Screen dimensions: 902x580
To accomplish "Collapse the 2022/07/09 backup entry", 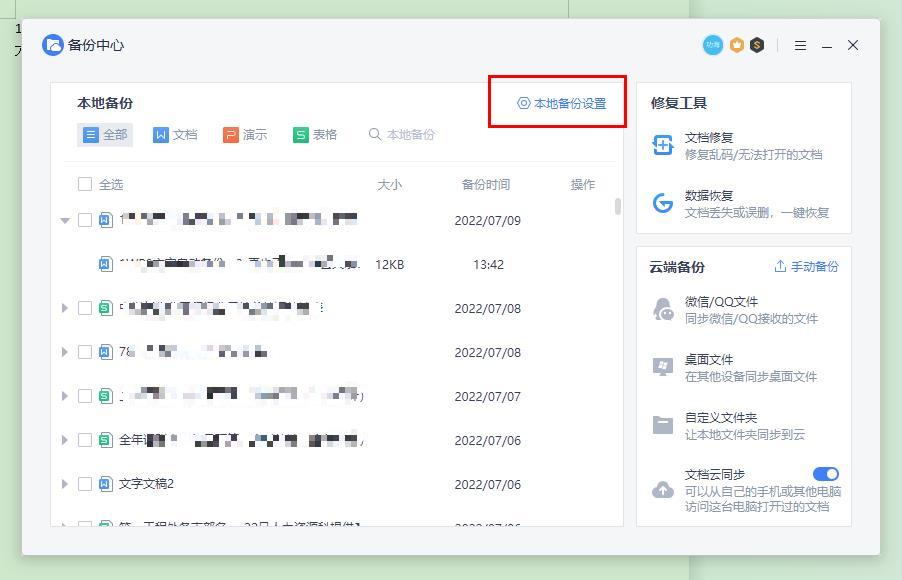I will pos(65,220).
